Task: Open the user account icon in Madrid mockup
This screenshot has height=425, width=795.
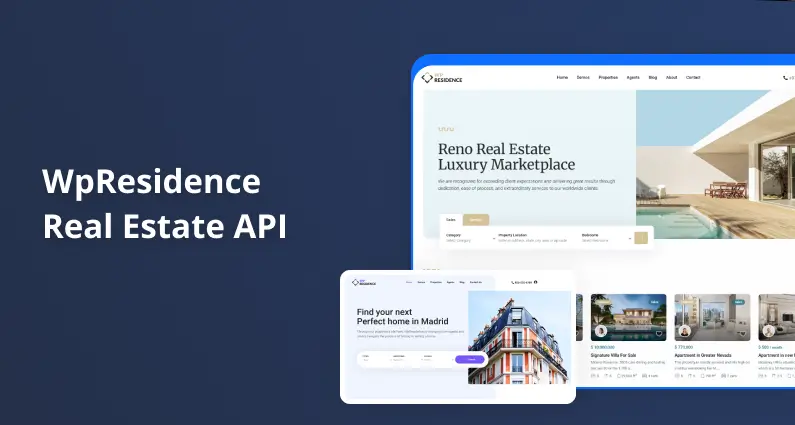Action: pyautogui.click(x=535, y=282)
